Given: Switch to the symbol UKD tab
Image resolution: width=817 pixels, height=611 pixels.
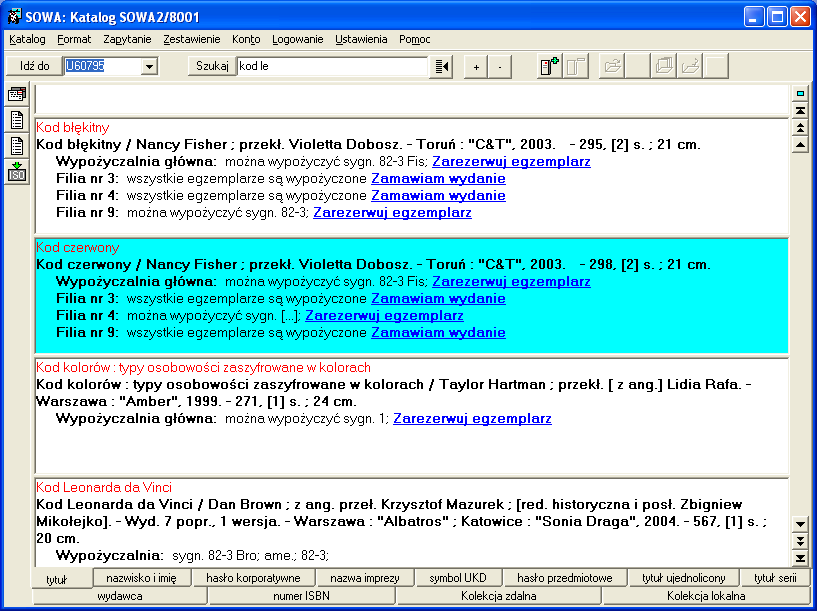Looking at the screenshot, I should [x=458, y=578].
